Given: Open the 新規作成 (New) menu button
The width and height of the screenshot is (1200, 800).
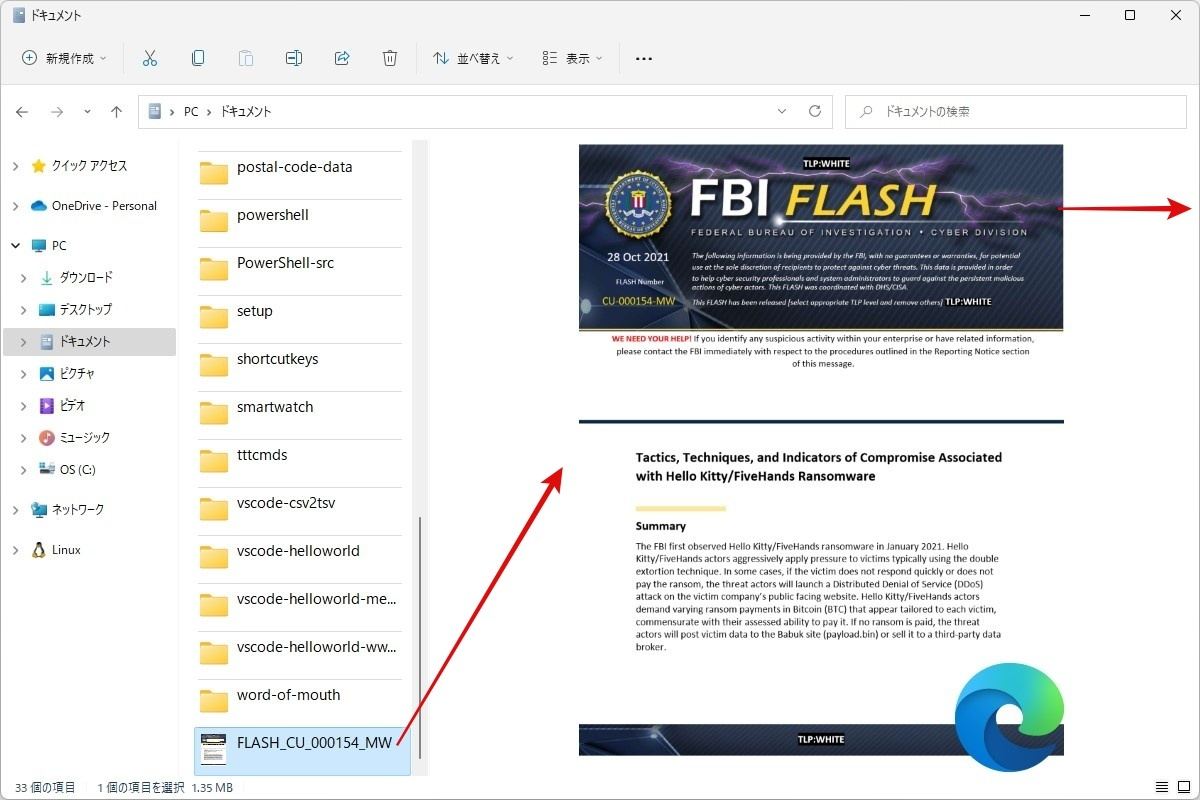Looking at the screenshot, I should click(x=64, y=58).
